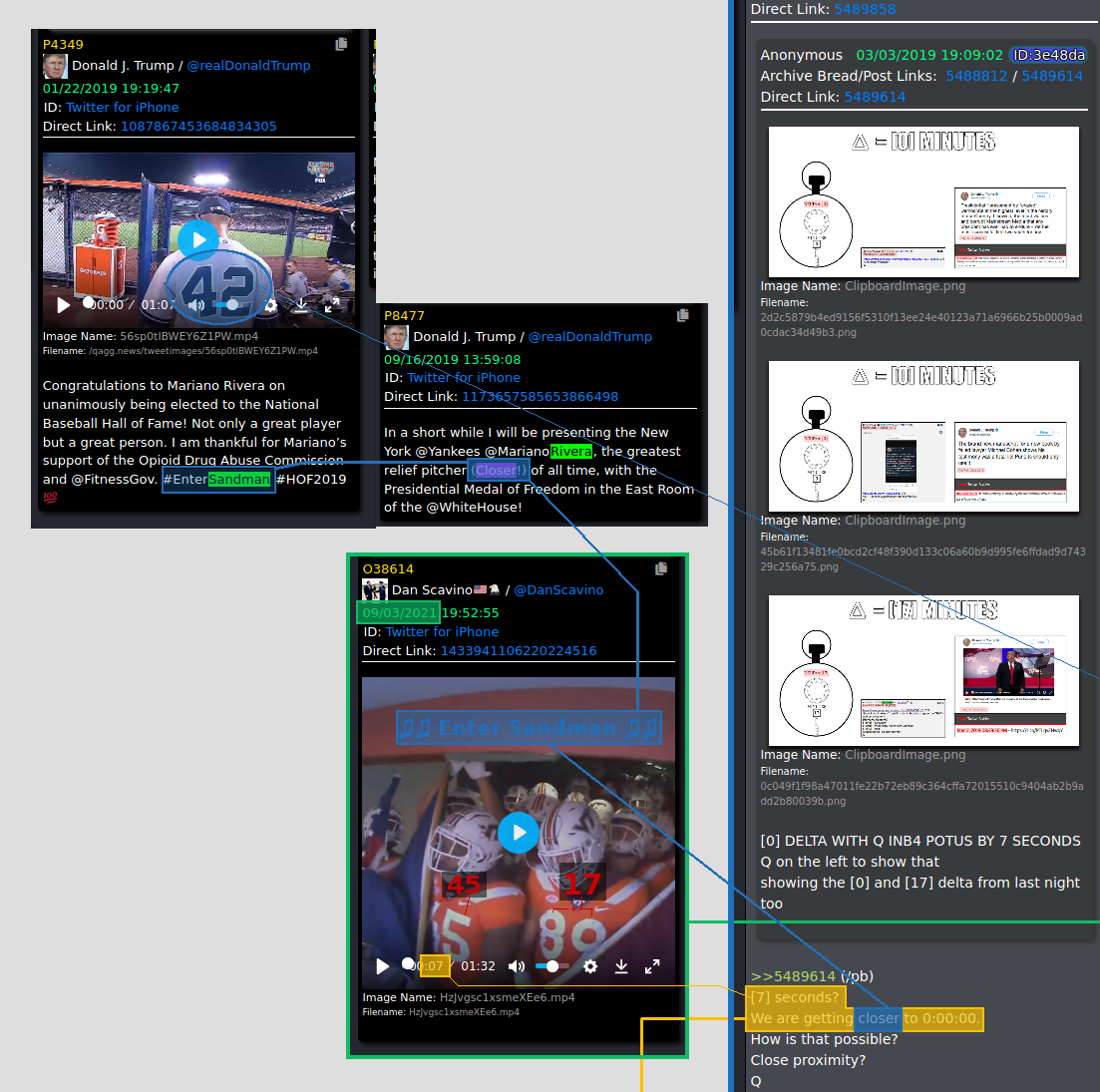Select filename starting 0c049f1f98a47011
This screenshot has width=1100, height=1092.
921,793
